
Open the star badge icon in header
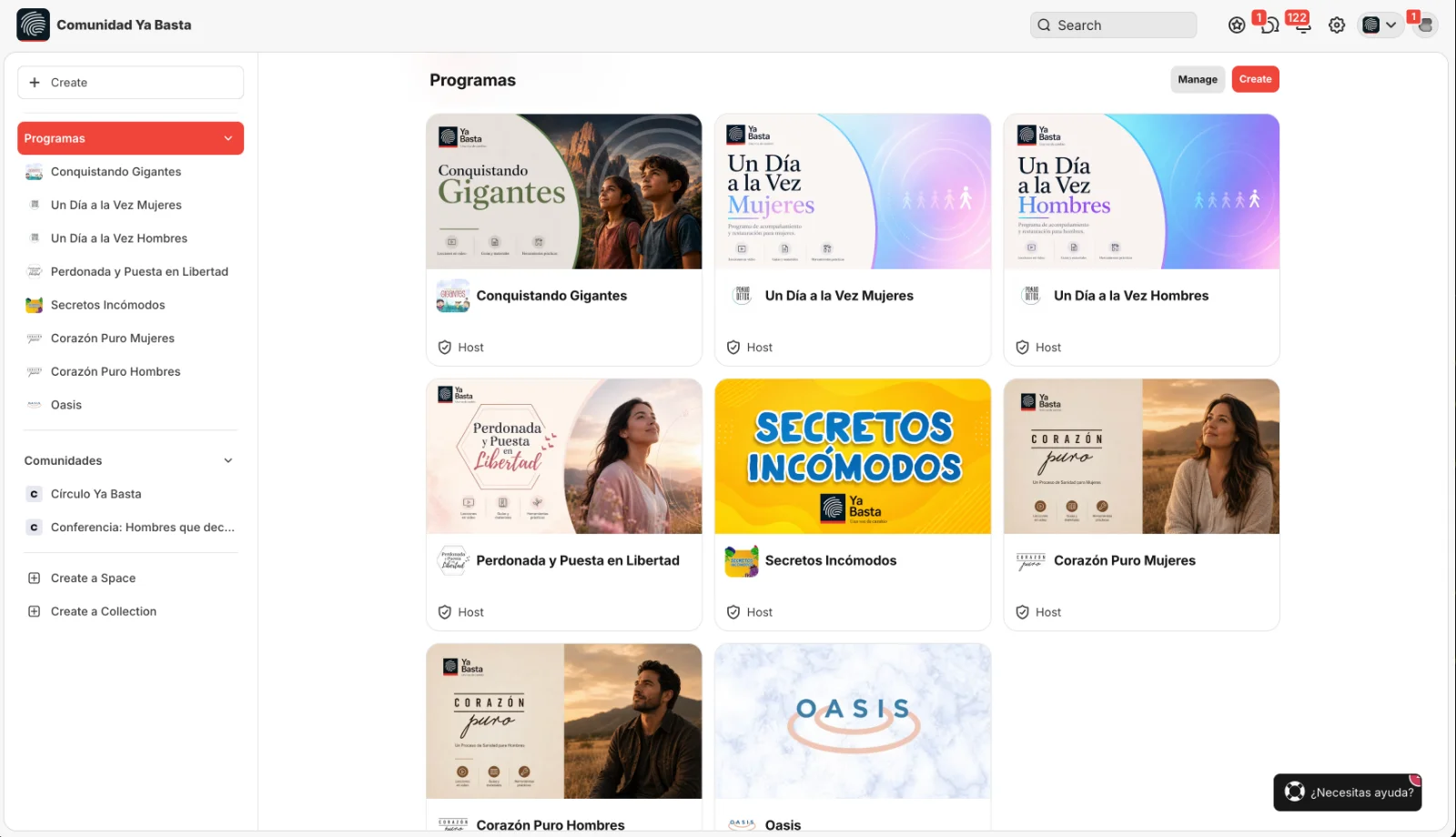click(1236, 25)
